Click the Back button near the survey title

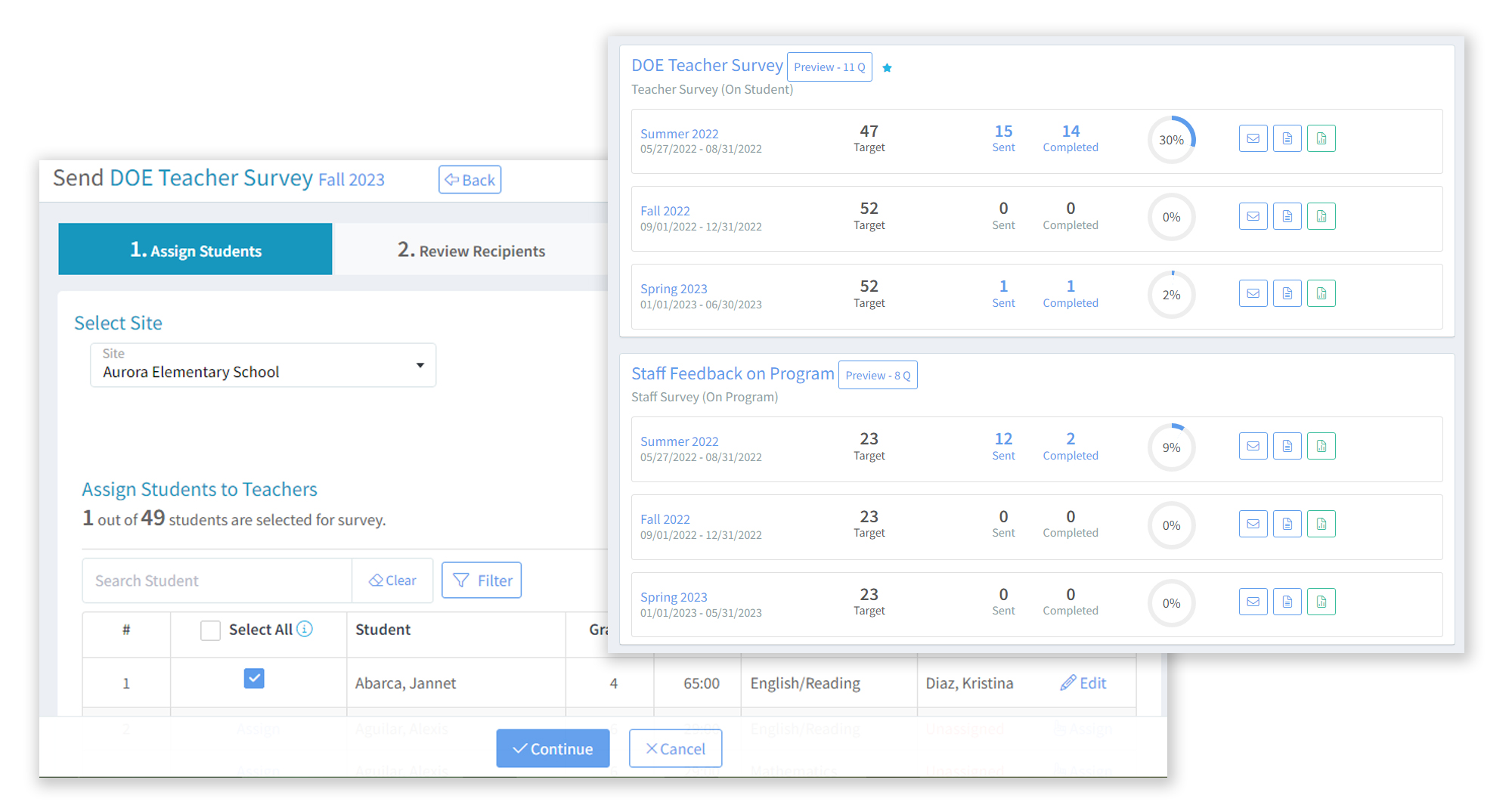[x=469, y=180]
